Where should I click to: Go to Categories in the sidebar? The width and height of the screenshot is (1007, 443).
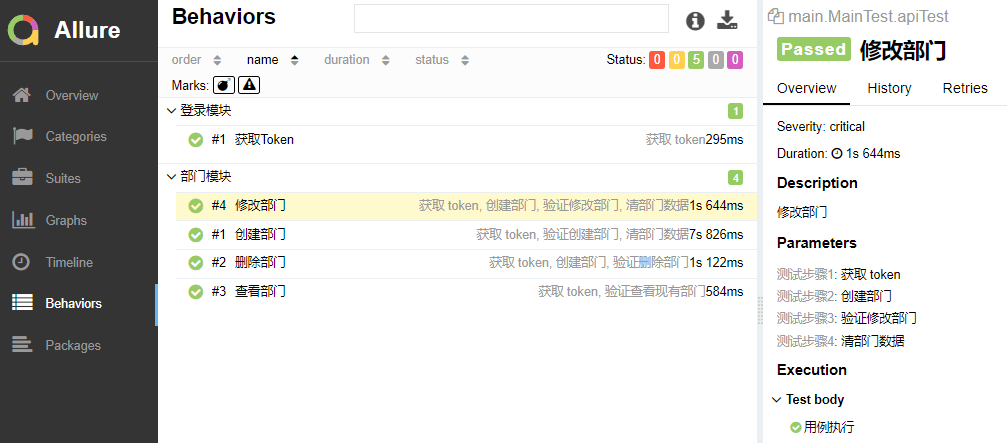pyautogui.click(x=76, y=136)
